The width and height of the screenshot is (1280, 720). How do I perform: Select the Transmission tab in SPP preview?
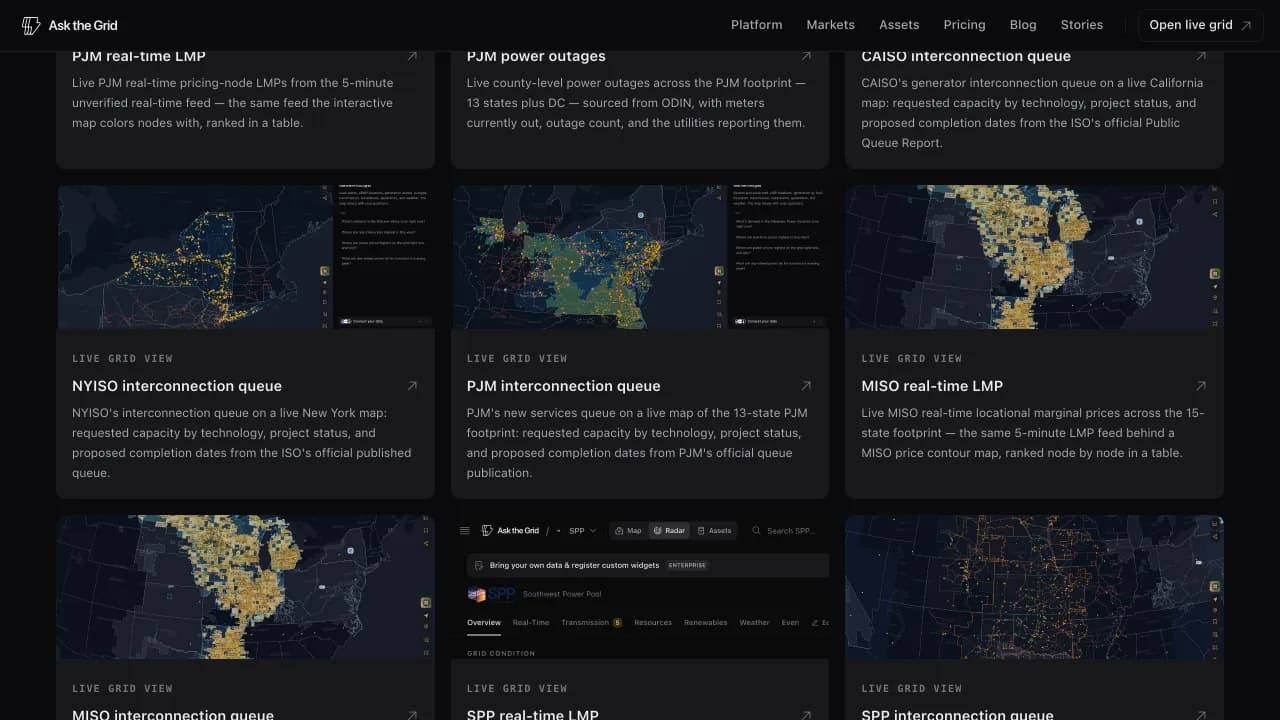pyautogui.click(x=591, y=623)
